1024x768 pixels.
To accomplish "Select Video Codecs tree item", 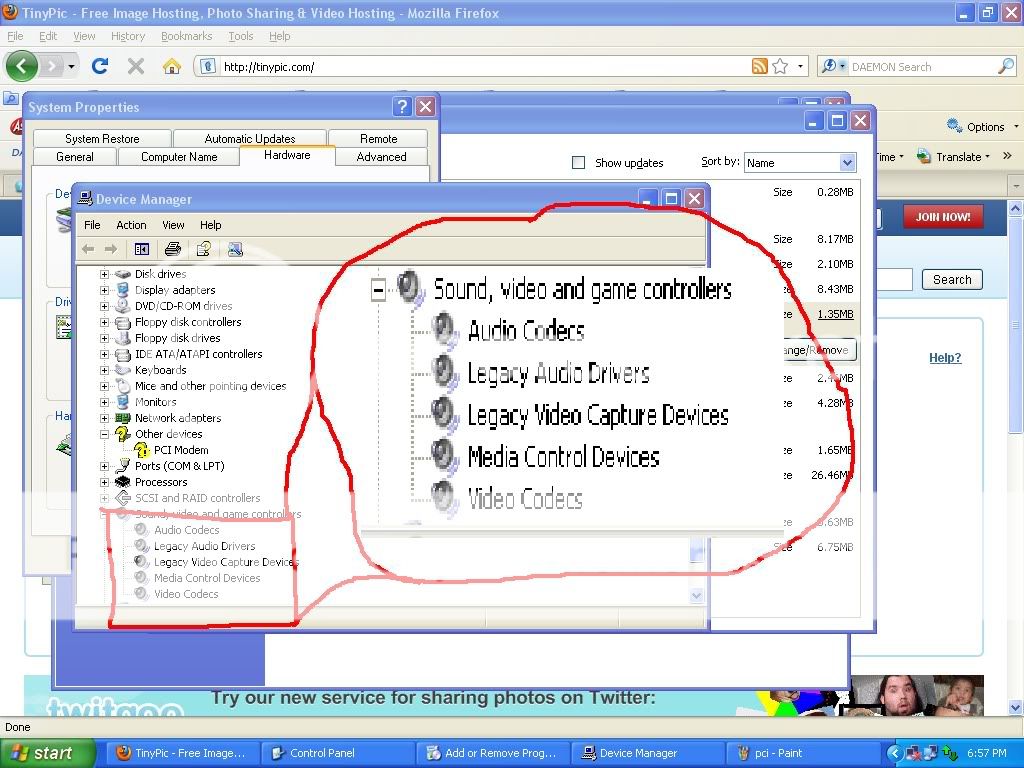I will click(x=186, y=594).
